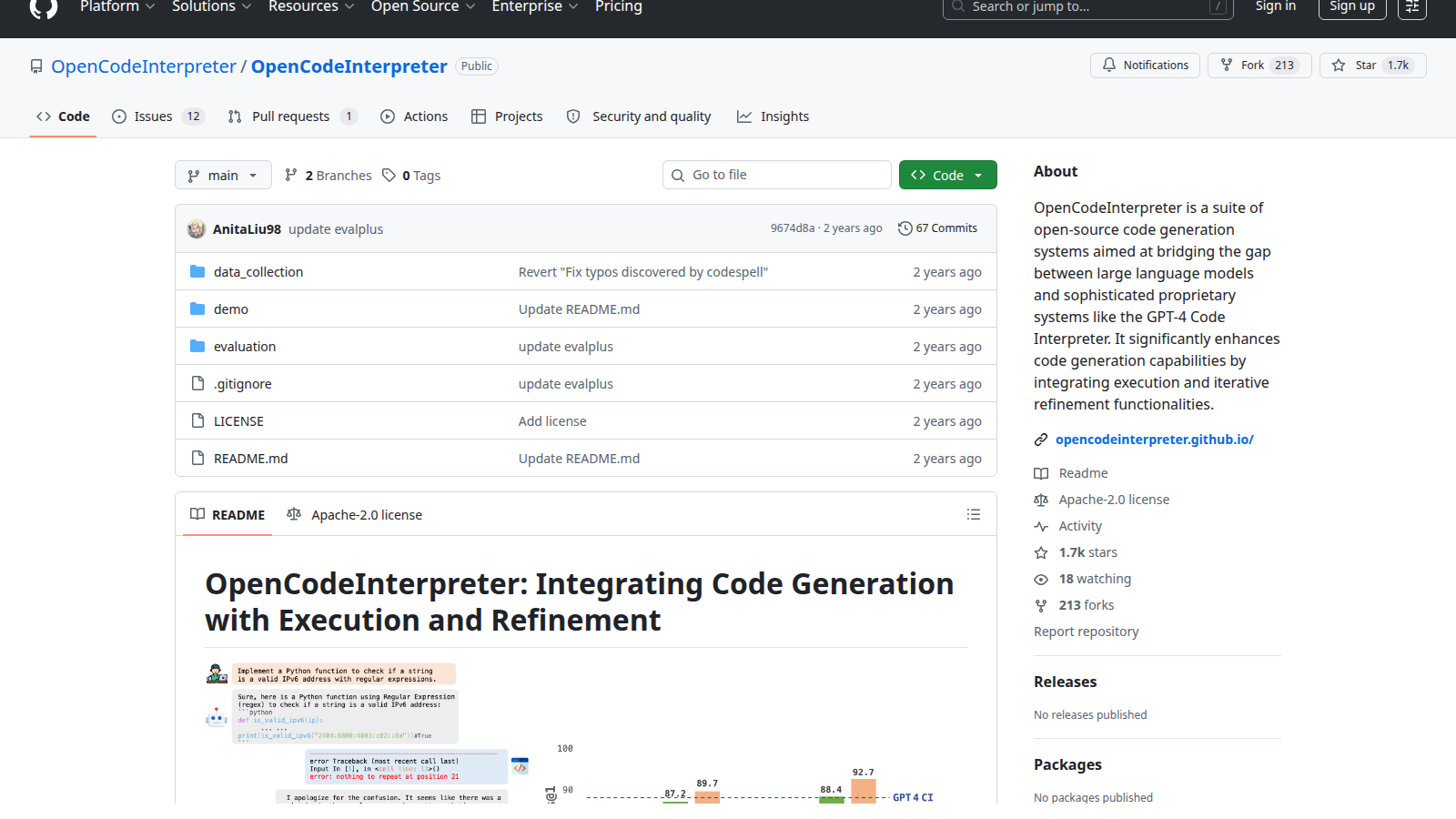Viewport: 1456px width, 819px height.
Task: Click the Sign in link
Action: click(x=1275, y=6)
